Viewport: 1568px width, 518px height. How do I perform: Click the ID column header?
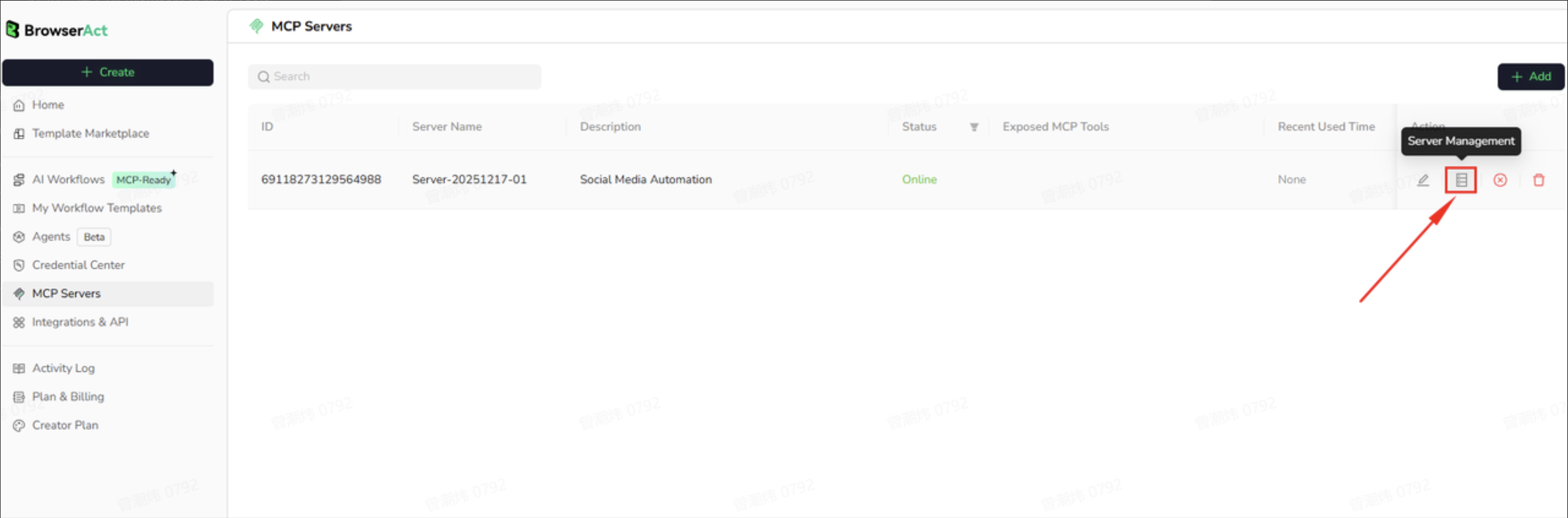tap(267, 126)
